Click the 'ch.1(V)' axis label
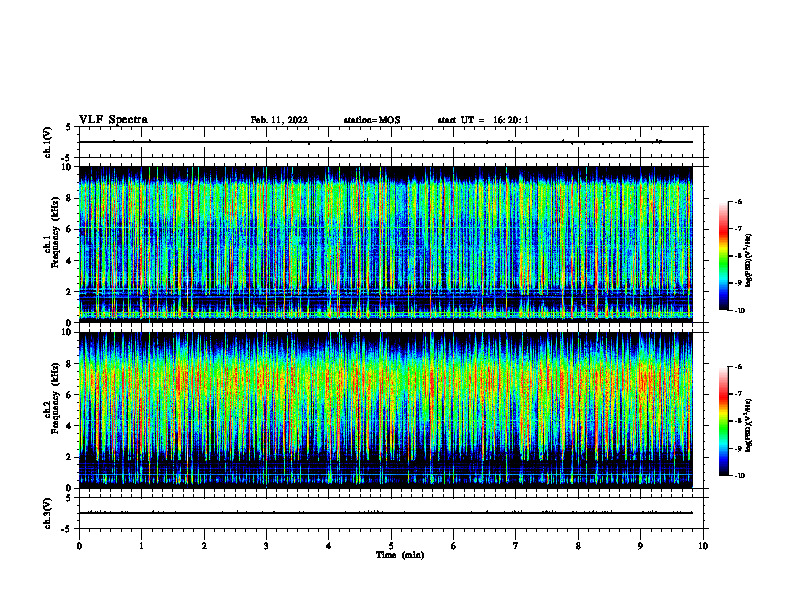This screenshot has height=612, width=792. [x=48, y=142]
